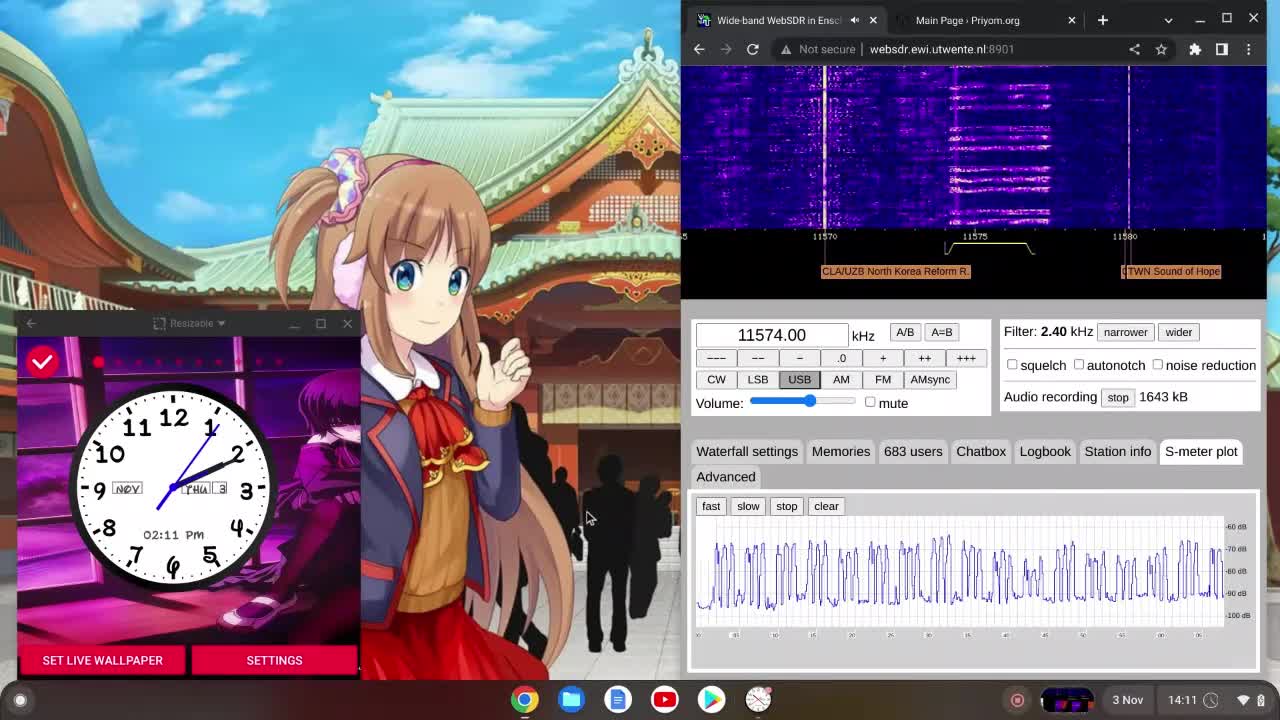The image size is (1280, 720).
Task: Stop the audio recording
Action: (1118, 397)
